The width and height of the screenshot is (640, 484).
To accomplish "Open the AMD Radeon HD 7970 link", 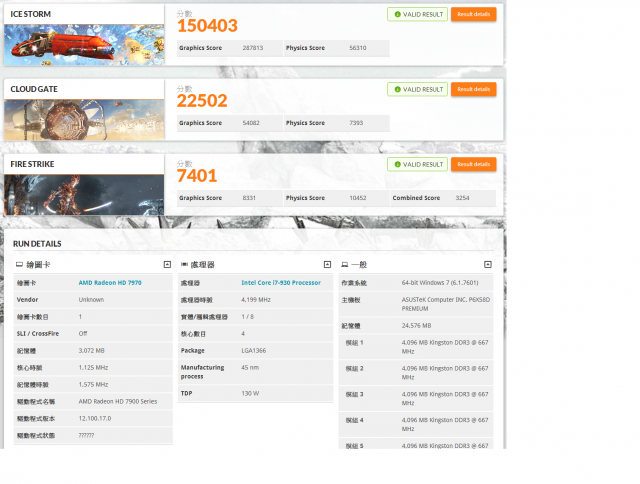I will [x=110, y=283].
